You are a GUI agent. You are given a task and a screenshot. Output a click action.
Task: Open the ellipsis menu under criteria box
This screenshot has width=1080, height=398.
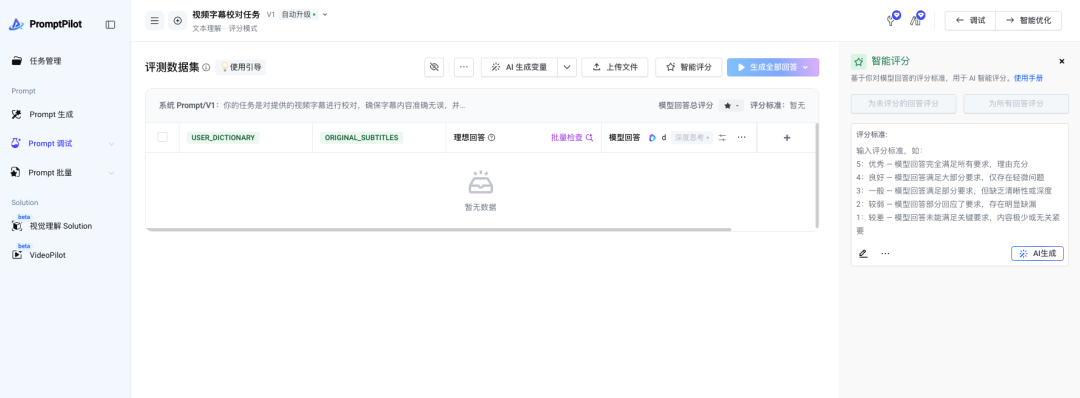[x=885, y=253]
